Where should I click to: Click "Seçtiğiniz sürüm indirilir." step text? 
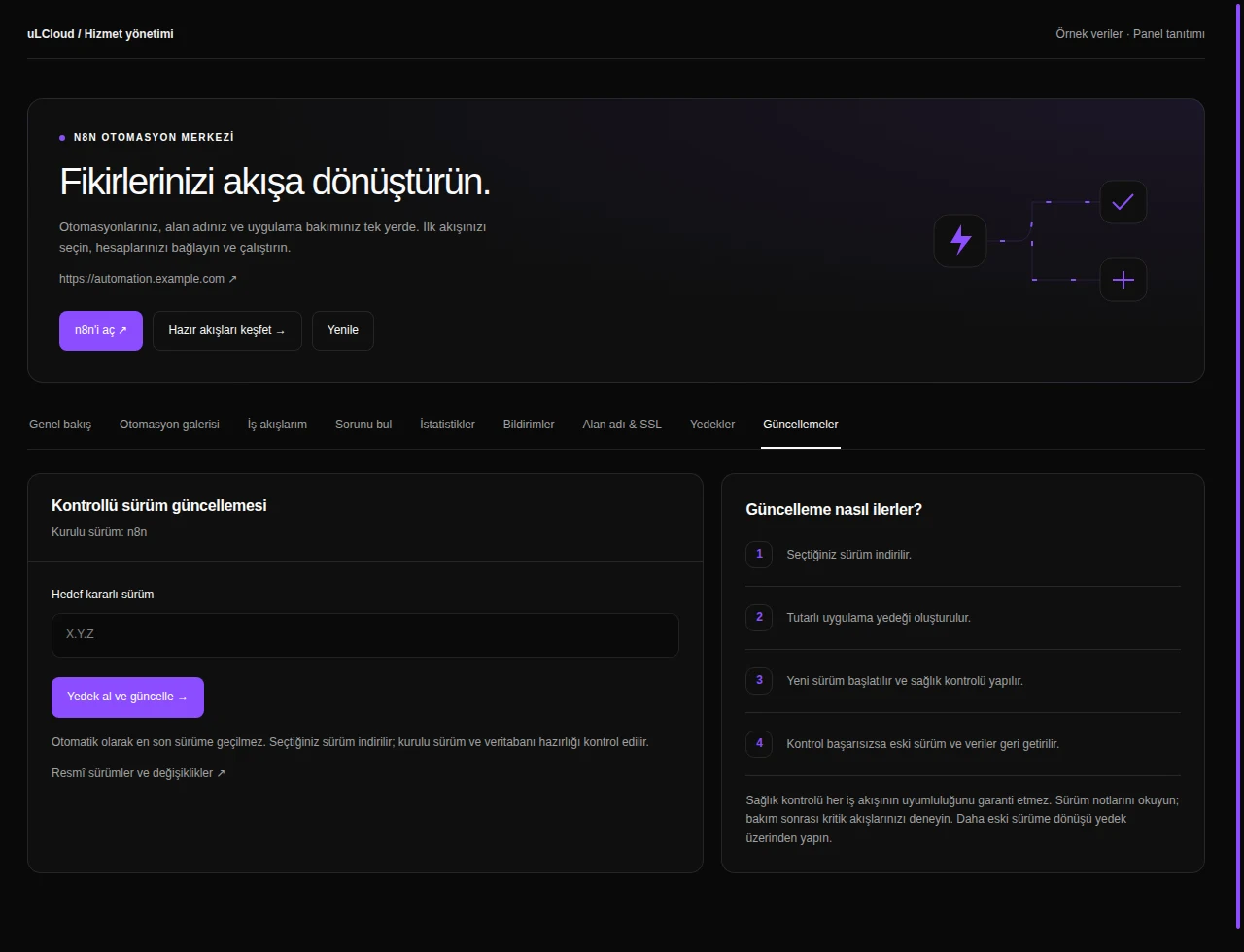tap(849, 555)
